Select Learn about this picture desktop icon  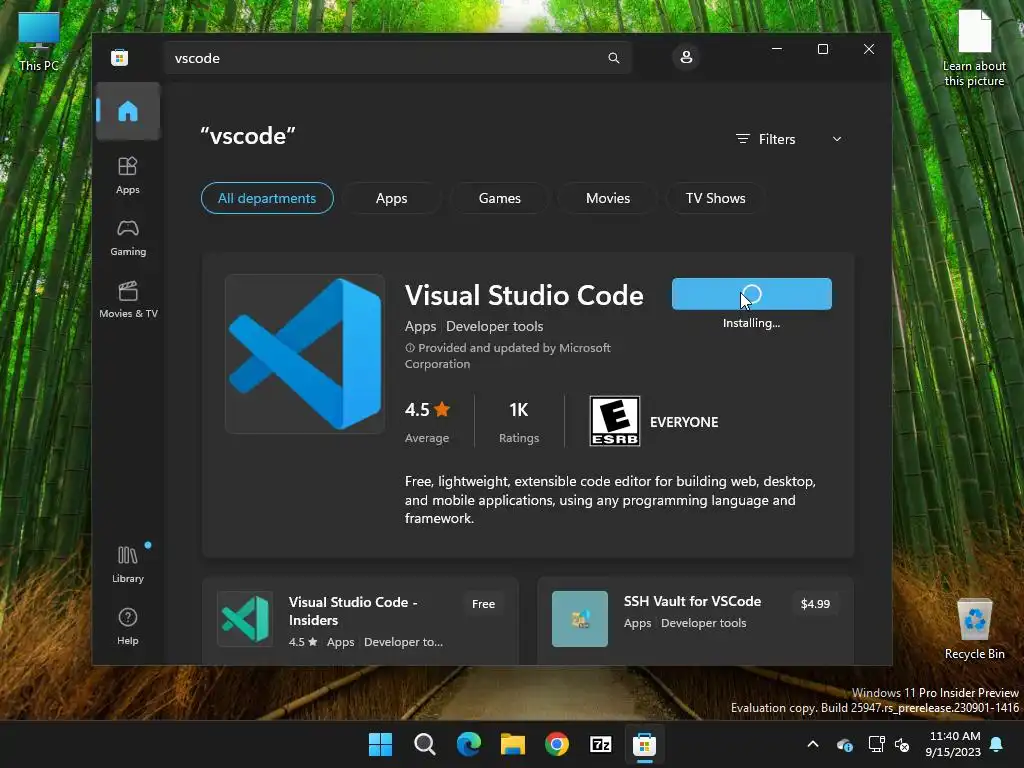(974, 48)
